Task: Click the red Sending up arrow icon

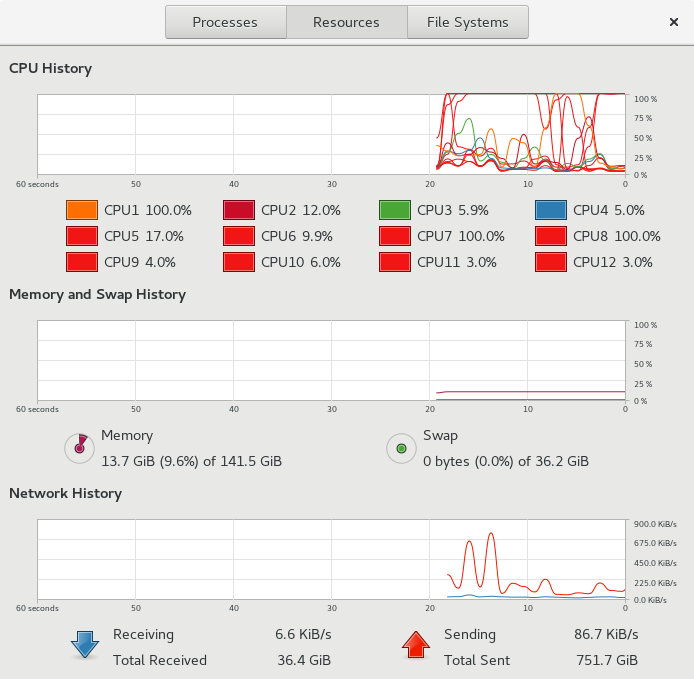Action: 416,645
